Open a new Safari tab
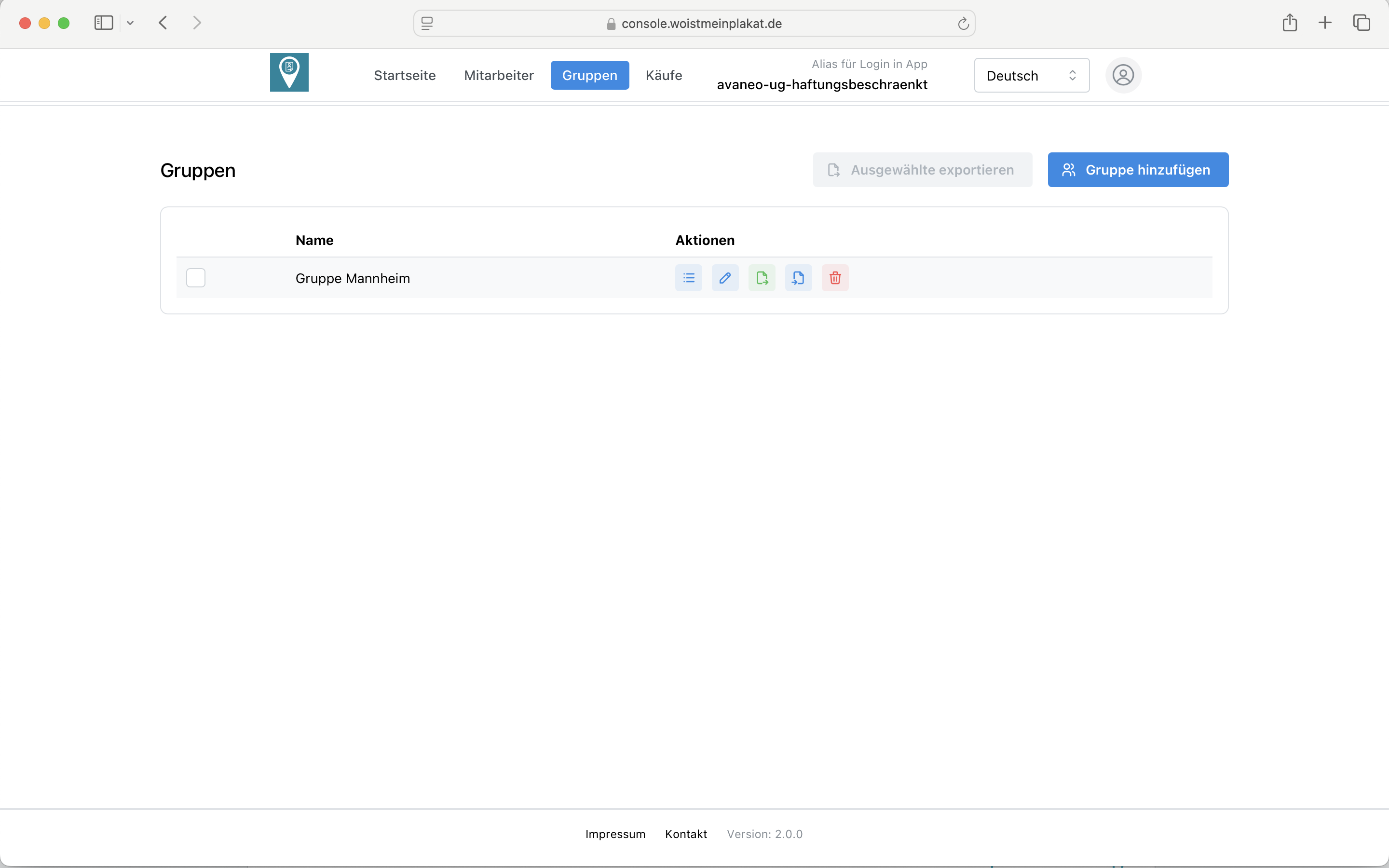The width and height of the screenshot is (1389, 868). [1325, 23]
